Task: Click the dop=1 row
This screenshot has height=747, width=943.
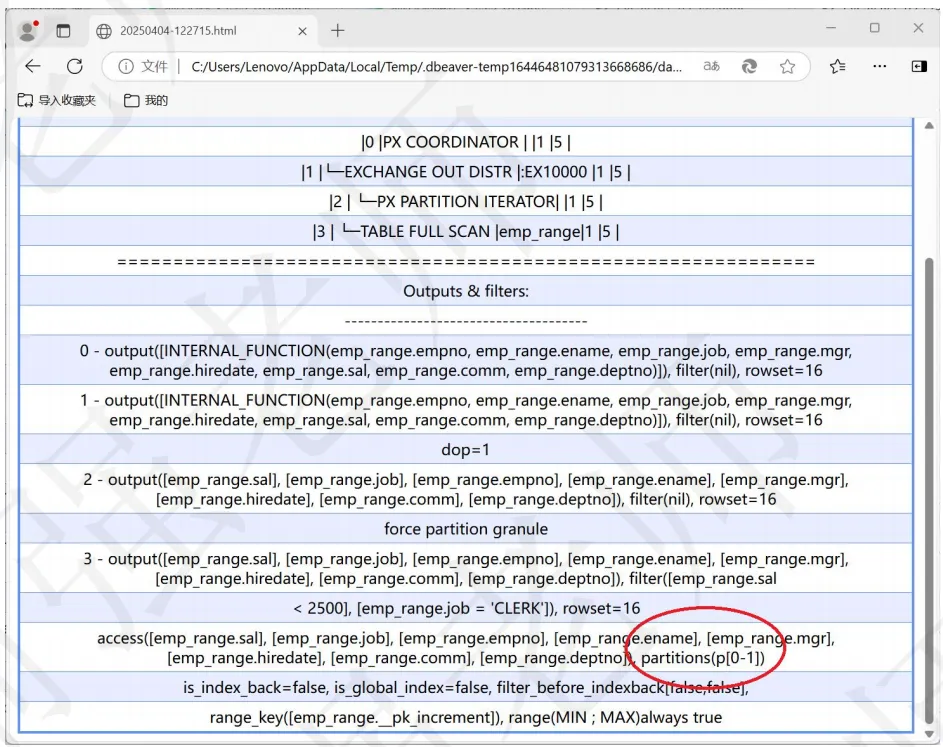Action: tap(465, 449)
